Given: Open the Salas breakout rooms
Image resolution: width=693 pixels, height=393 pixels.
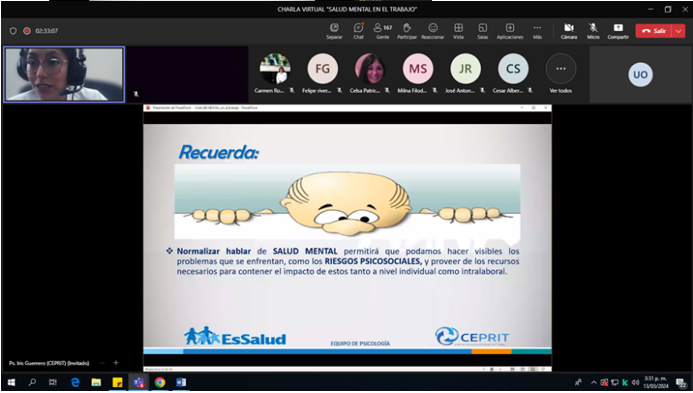Looking at the screenshot, I should pos(483,31).
